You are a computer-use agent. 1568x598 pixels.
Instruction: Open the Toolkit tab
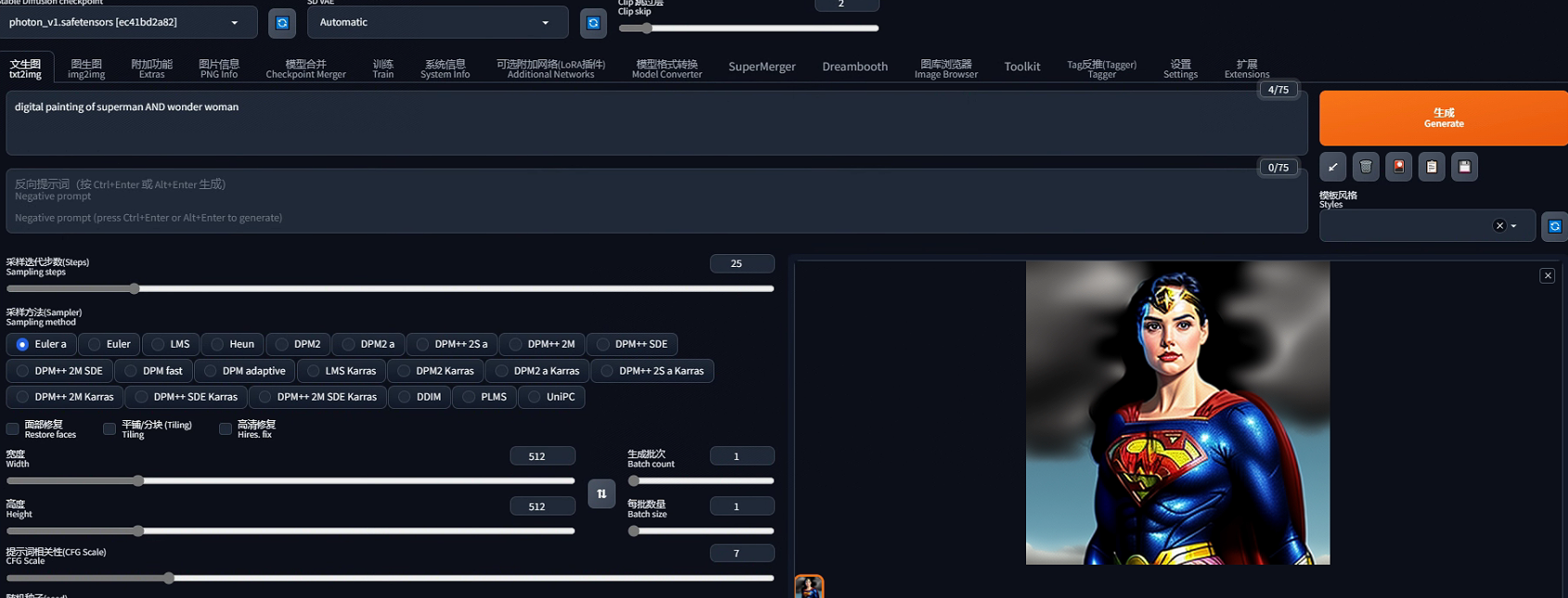click(1022, 67)
